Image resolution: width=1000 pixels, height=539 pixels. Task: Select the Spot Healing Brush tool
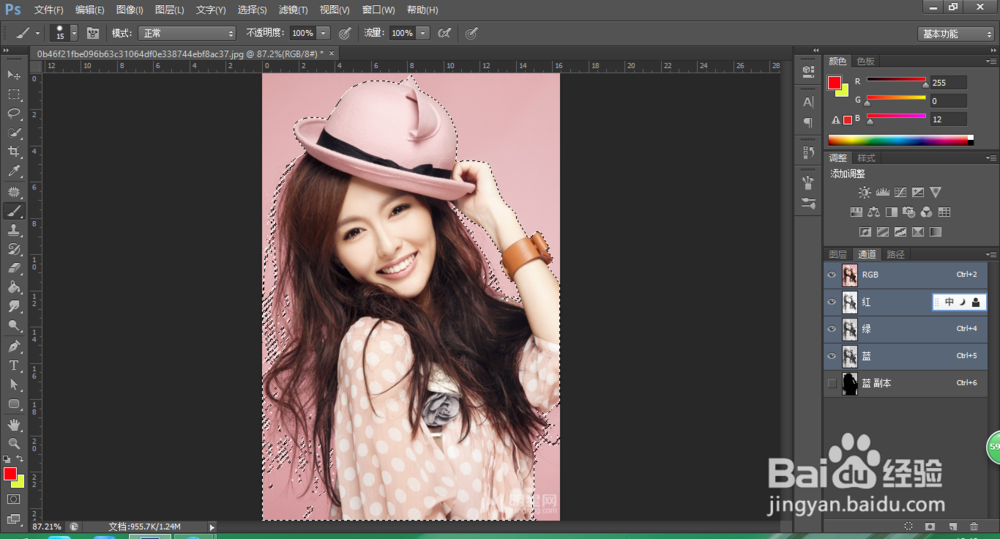[x=13, y=191]
